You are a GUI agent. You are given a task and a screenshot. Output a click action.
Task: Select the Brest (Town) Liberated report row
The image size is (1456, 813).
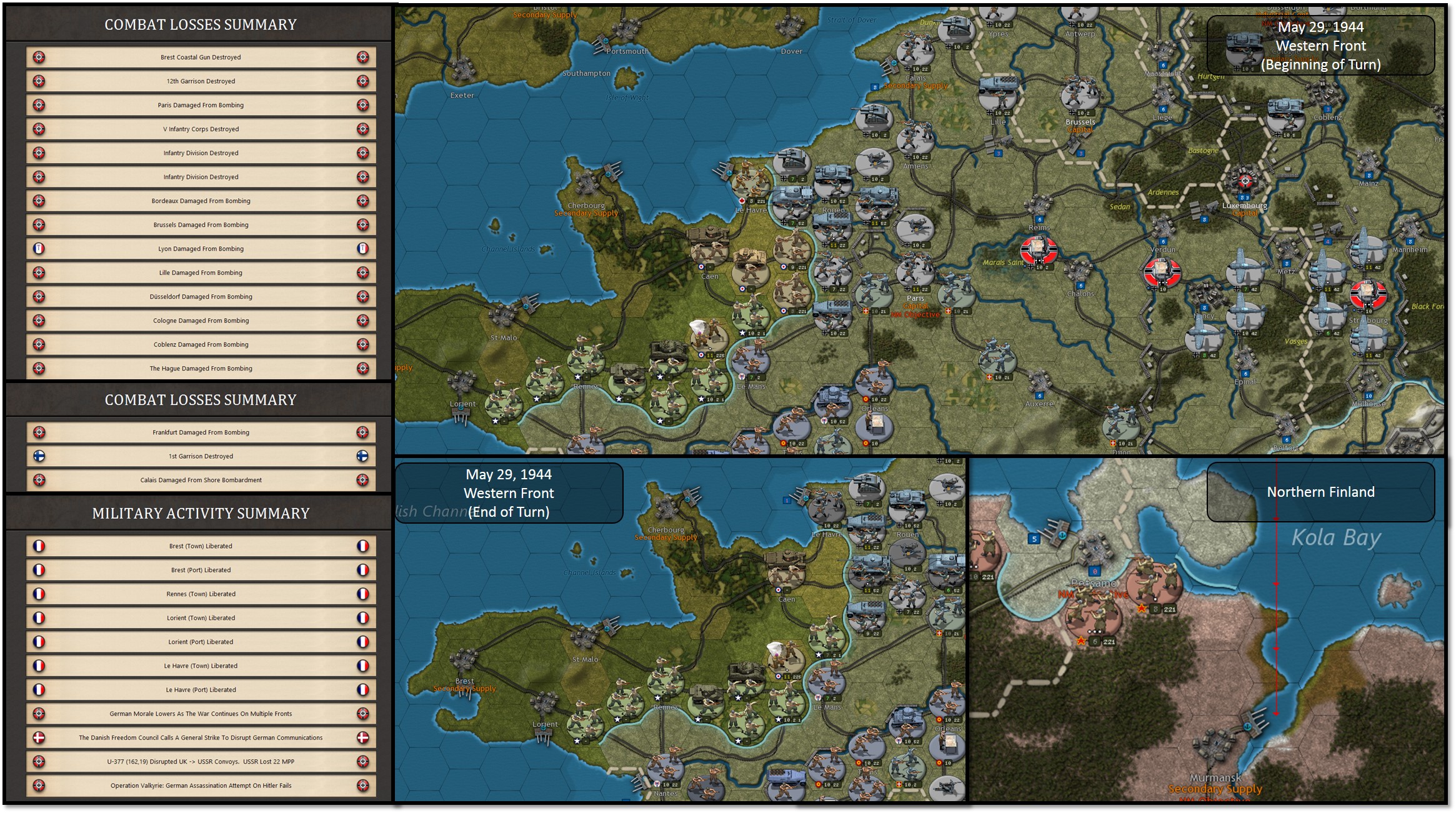coord(201,546)
